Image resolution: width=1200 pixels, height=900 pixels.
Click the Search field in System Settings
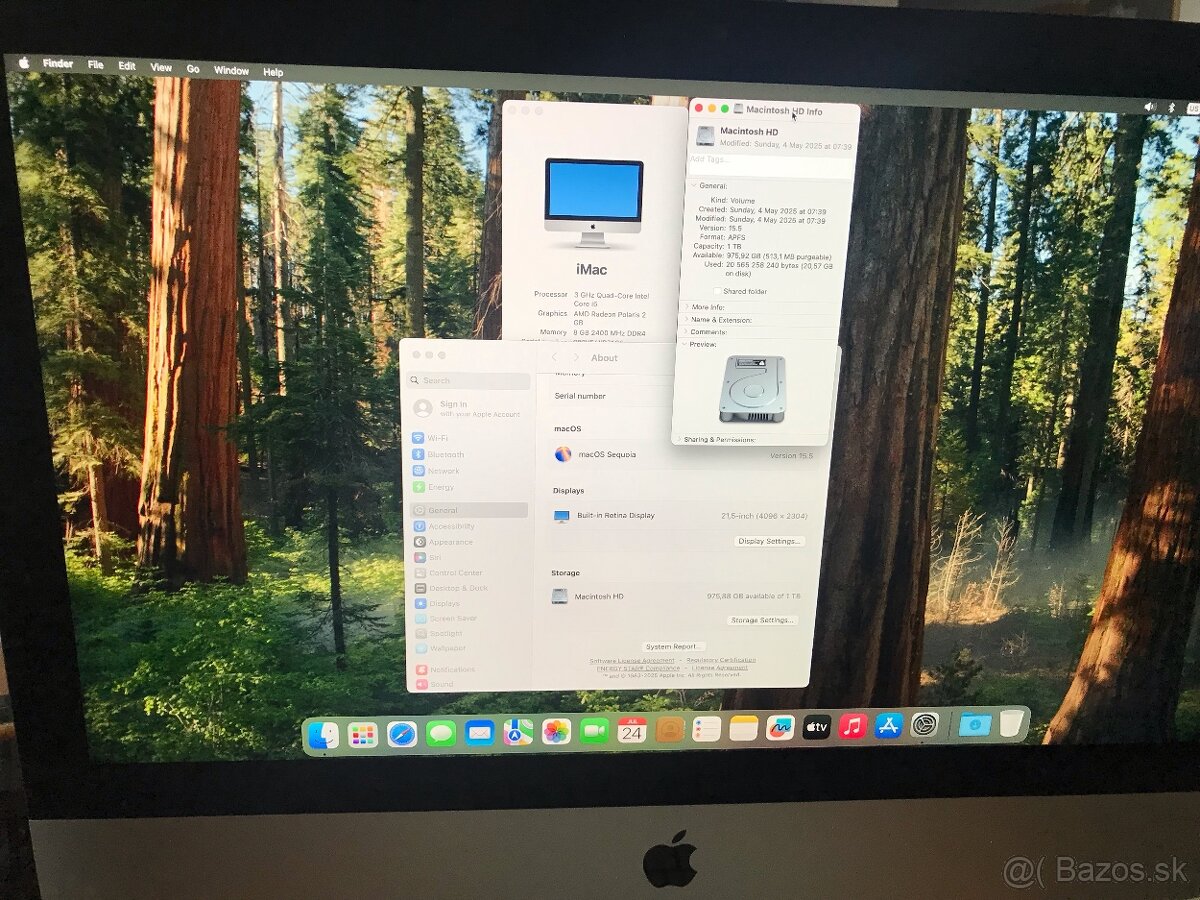pos(470,380)
